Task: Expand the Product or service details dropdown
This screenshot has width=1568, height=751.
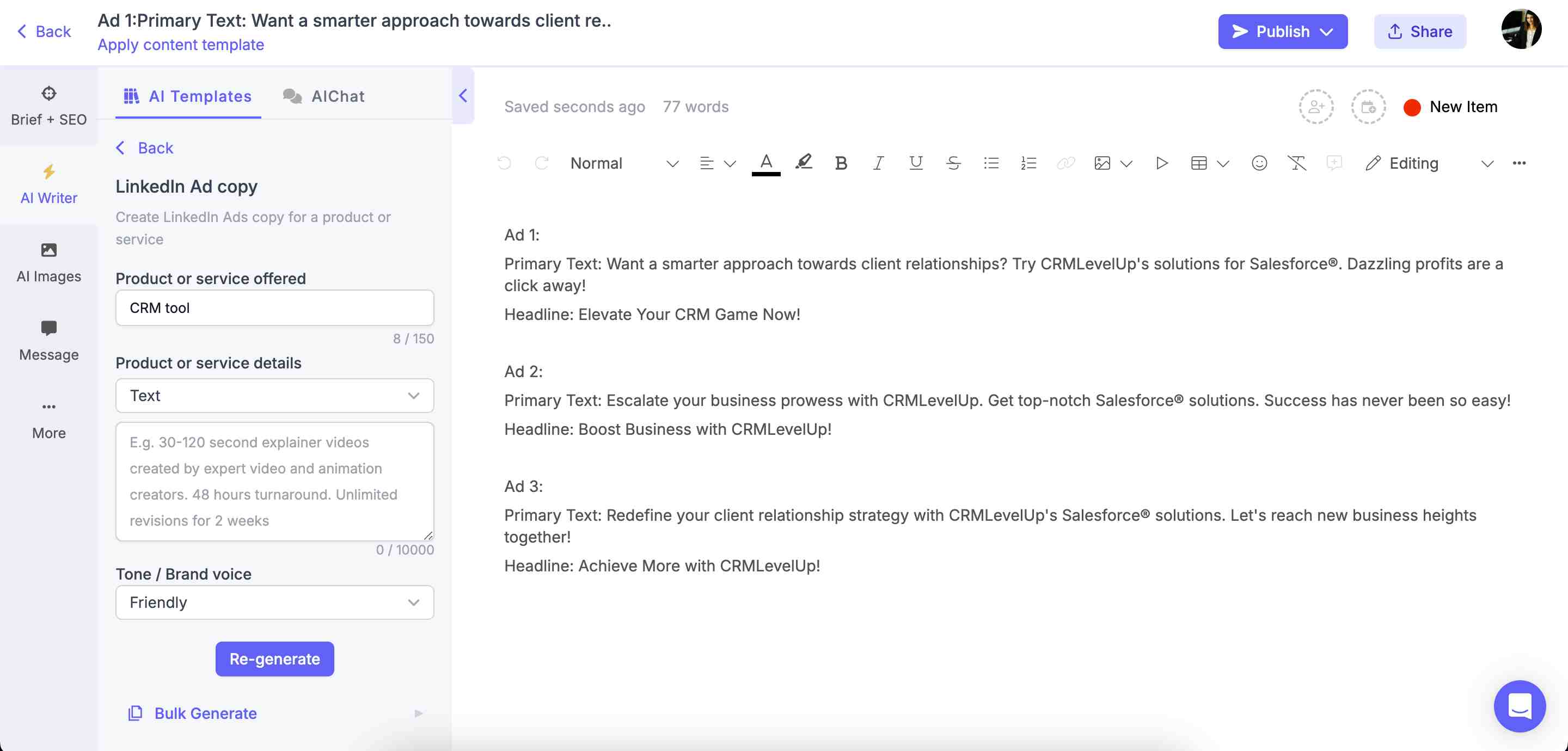Action: tap(275, 395)
